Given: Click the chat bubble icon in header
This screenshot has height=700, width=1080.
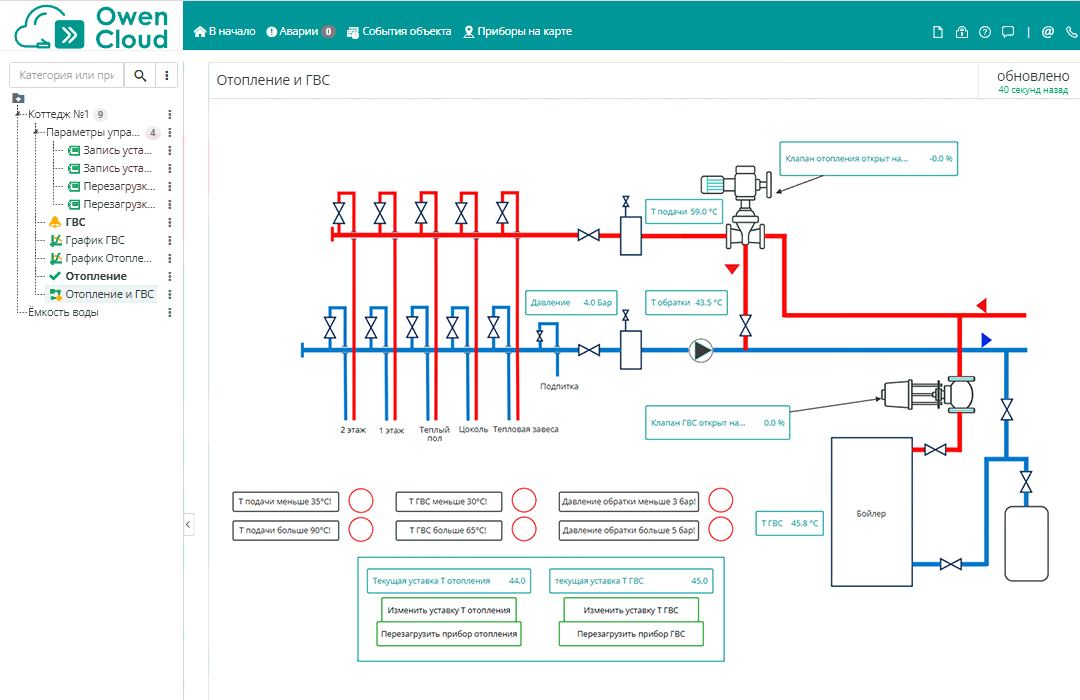Looking at the screenshot, I should coord(1008,32).
